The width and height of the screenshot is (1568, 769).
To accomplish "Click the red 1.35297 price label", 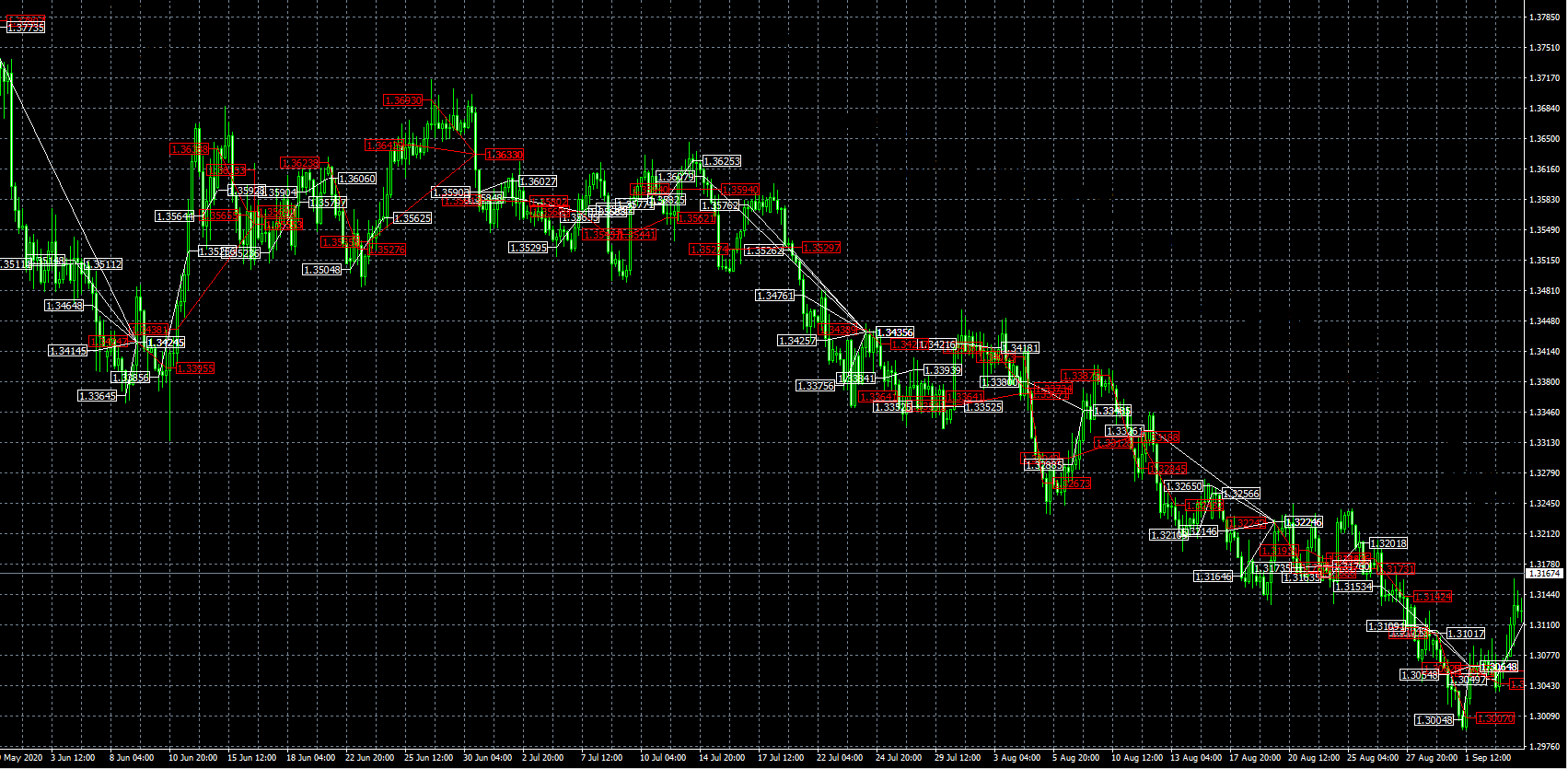I will coord(821,248).
